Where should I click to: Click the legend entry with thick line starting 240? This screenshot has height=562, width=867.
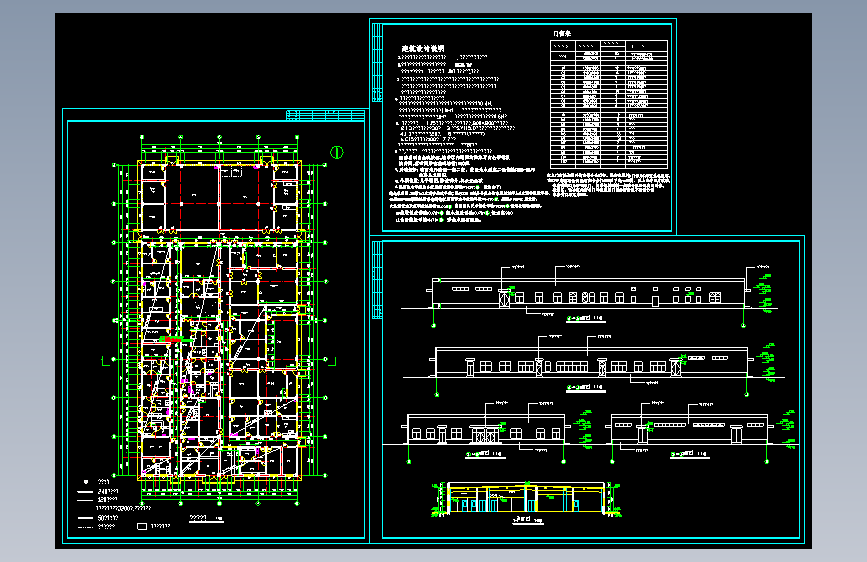pyautogui.click(x=98, y=491)
